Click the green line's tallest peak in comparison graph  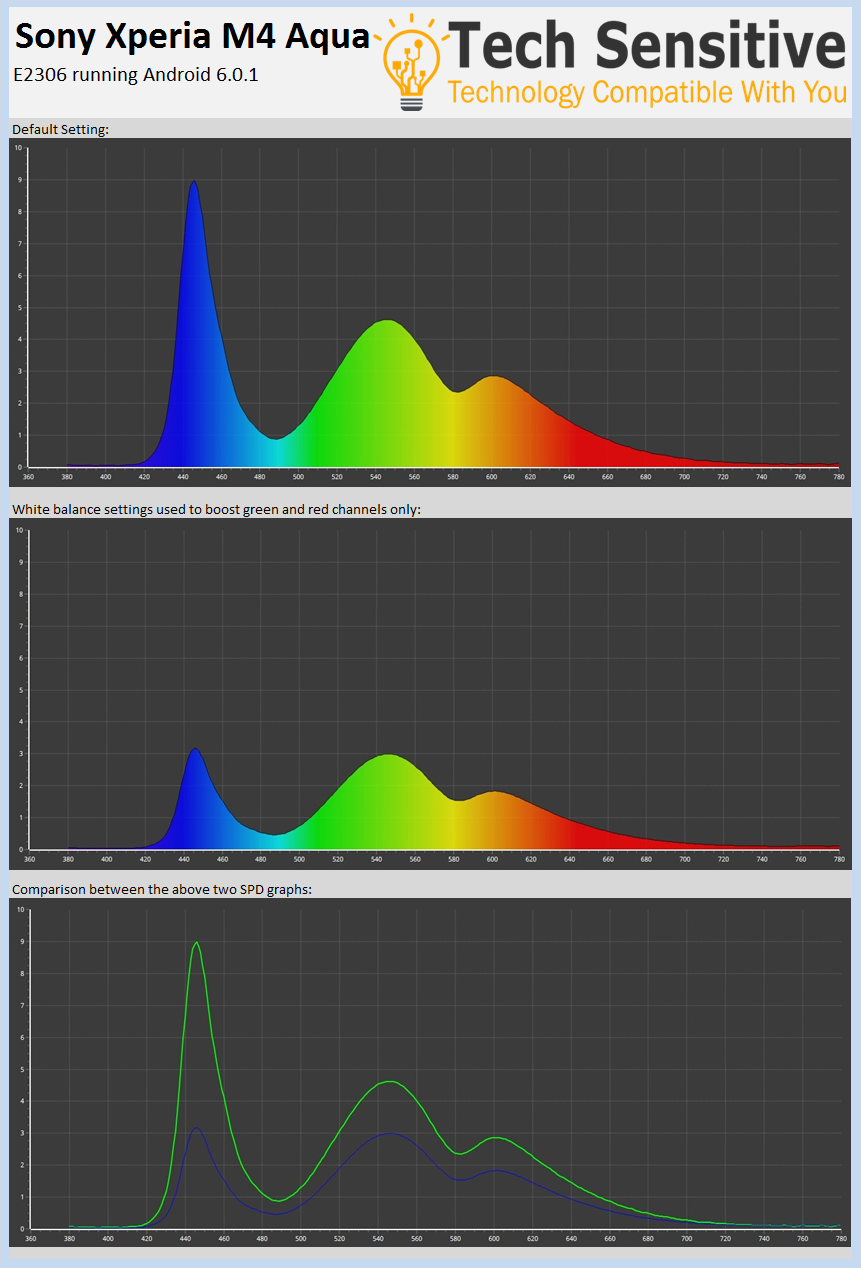point(196,943)
